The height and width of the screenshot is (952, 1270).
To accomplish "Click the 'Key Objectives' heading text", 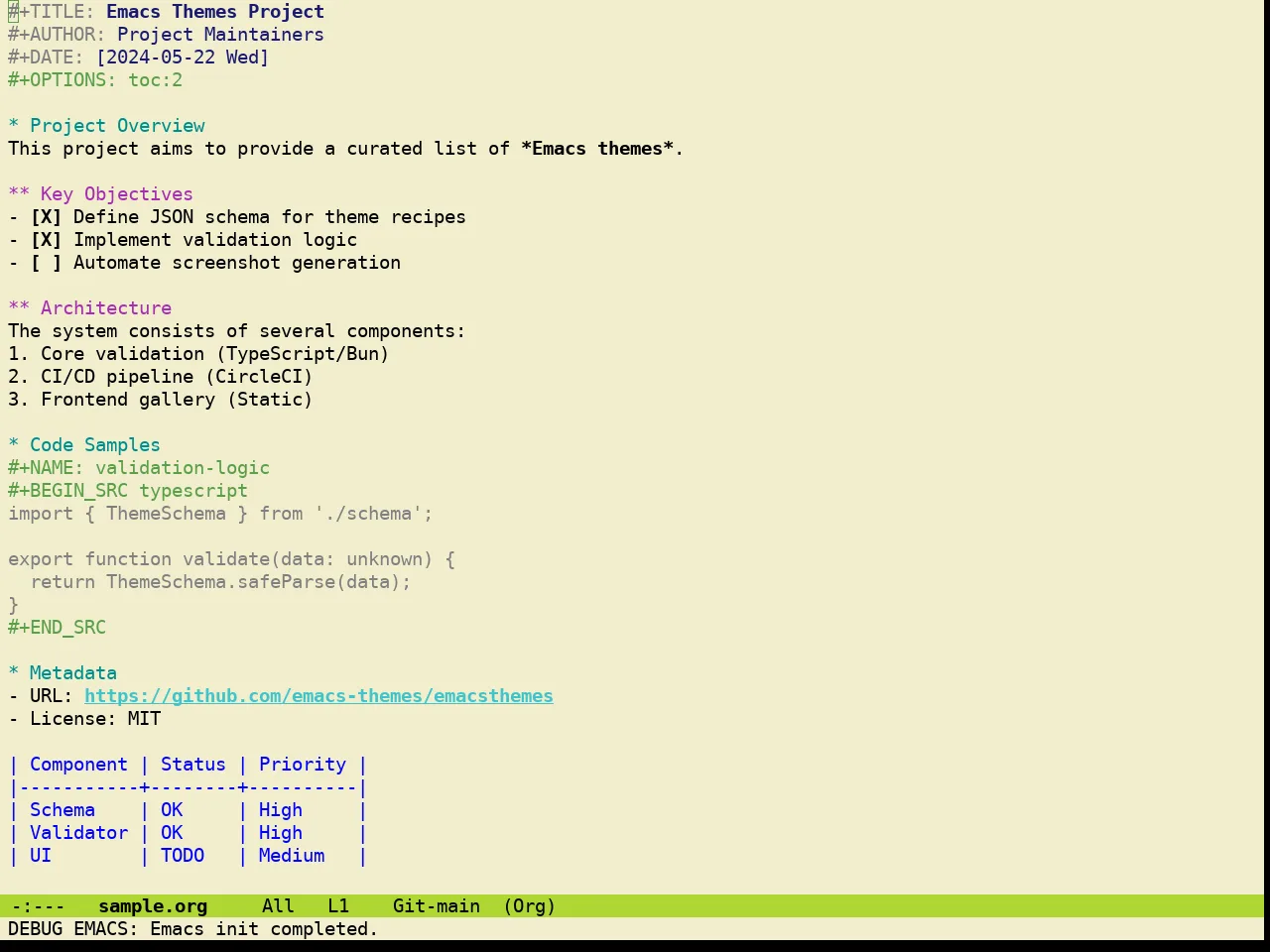I will 117,194.
